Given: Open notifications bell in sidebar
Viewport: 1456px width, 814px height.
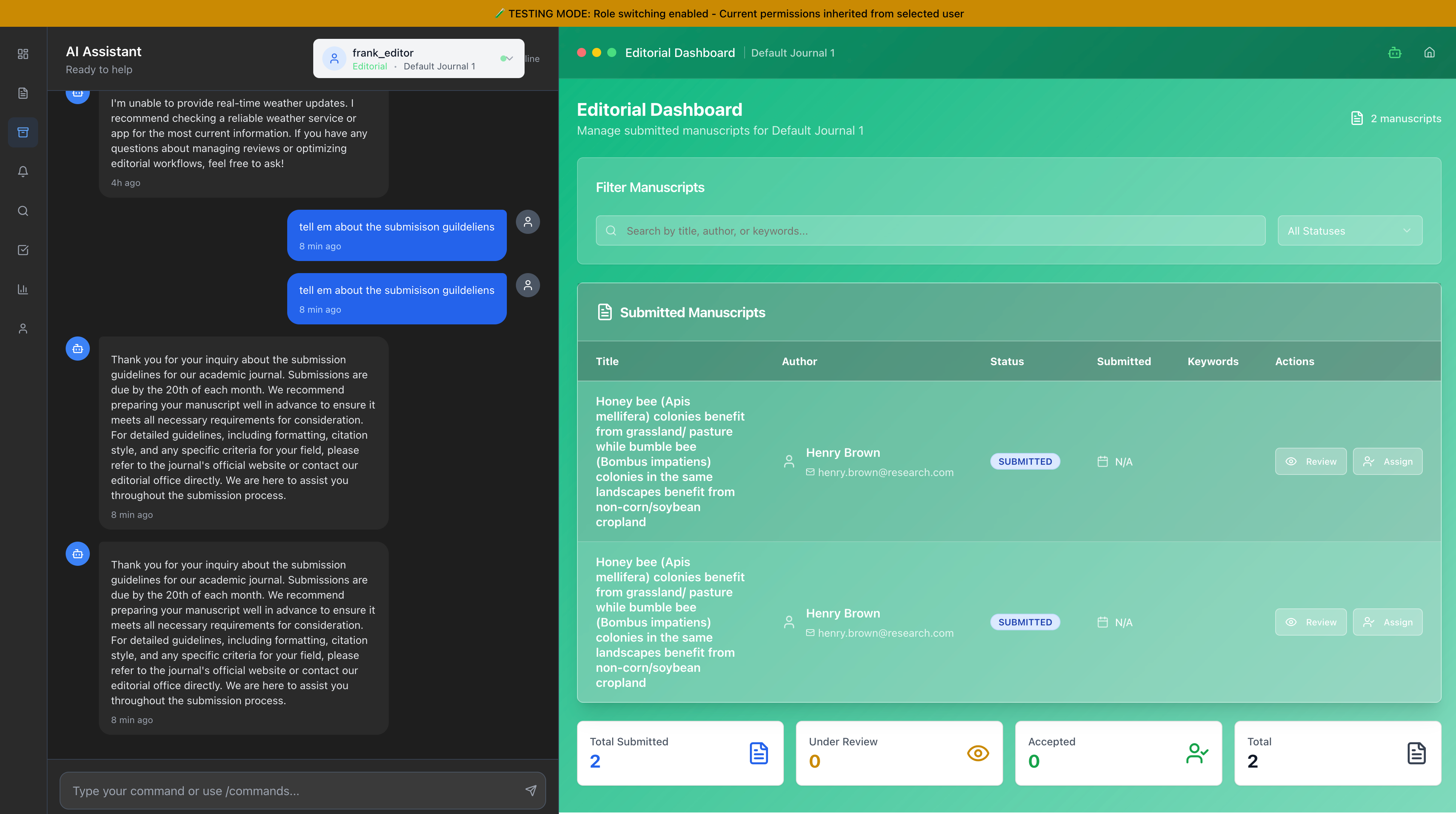Looking at the screenshot, I should tap(23, 171).
